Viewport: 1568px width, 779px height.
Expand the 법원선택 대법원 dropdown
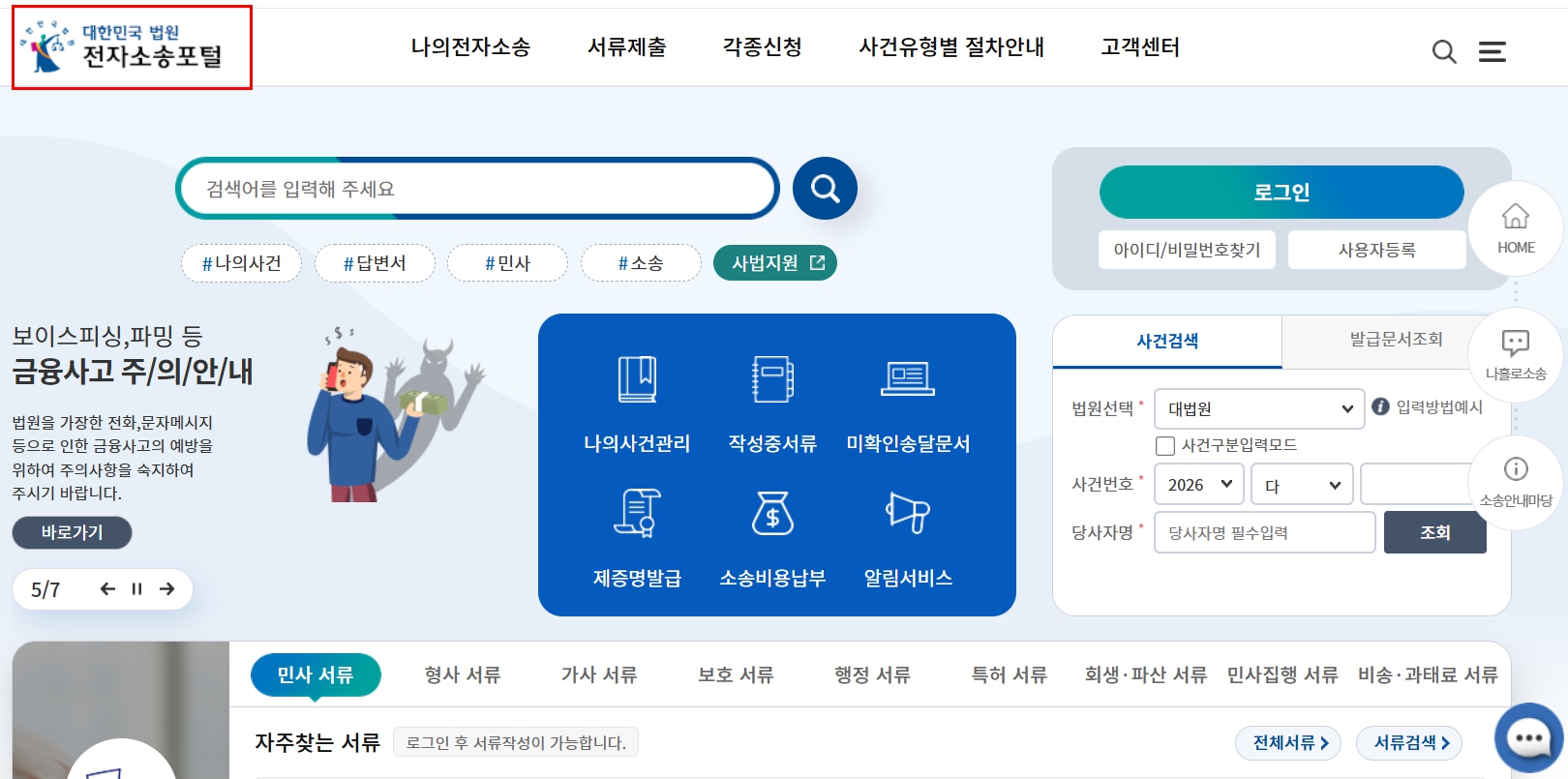point(1259,408)
